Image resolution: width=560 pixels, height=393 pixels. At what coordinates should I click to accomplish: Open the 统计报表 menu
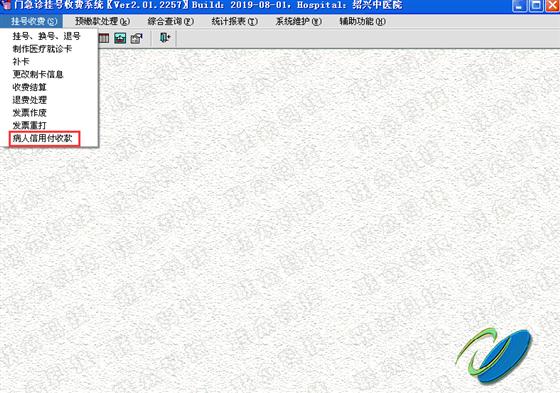[234, 21]
